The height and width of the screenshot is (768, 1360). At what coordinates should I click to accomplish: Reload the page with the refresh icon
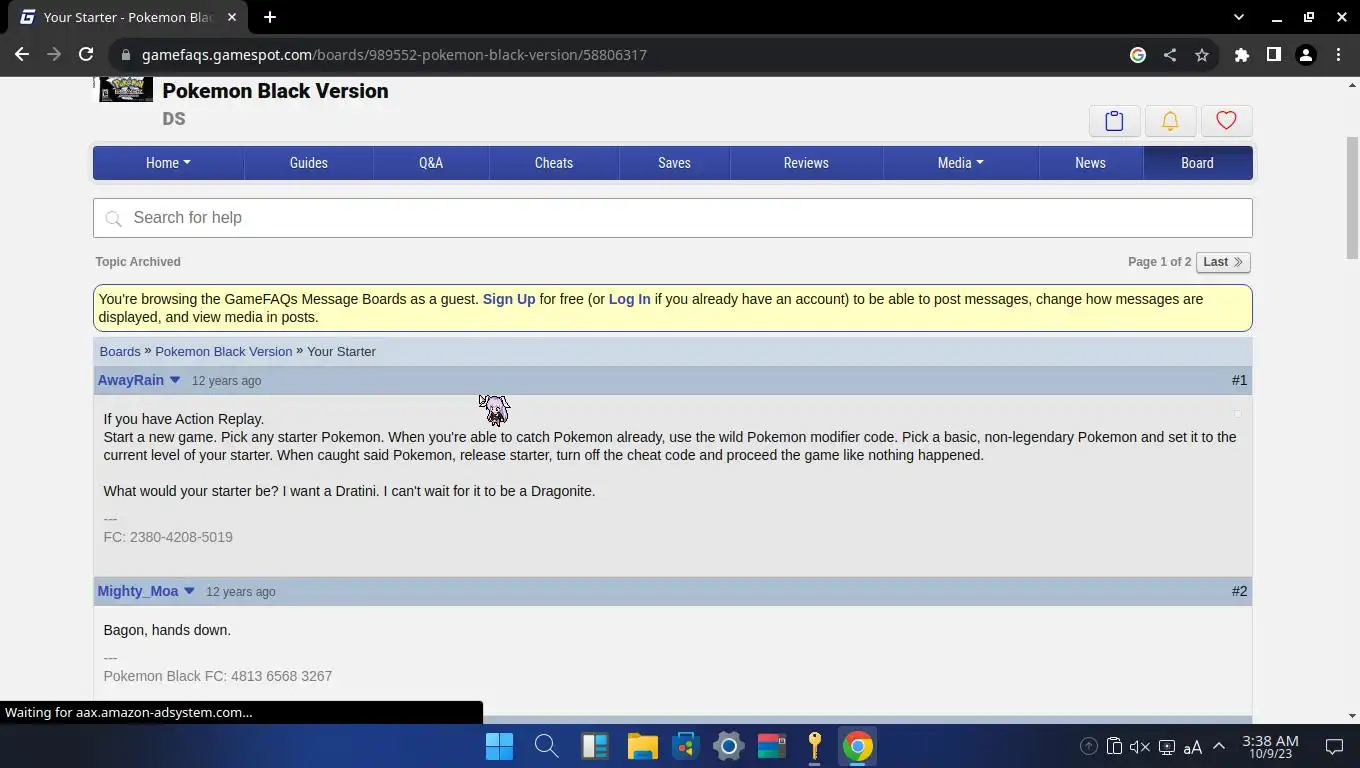(x=86, y=55)
